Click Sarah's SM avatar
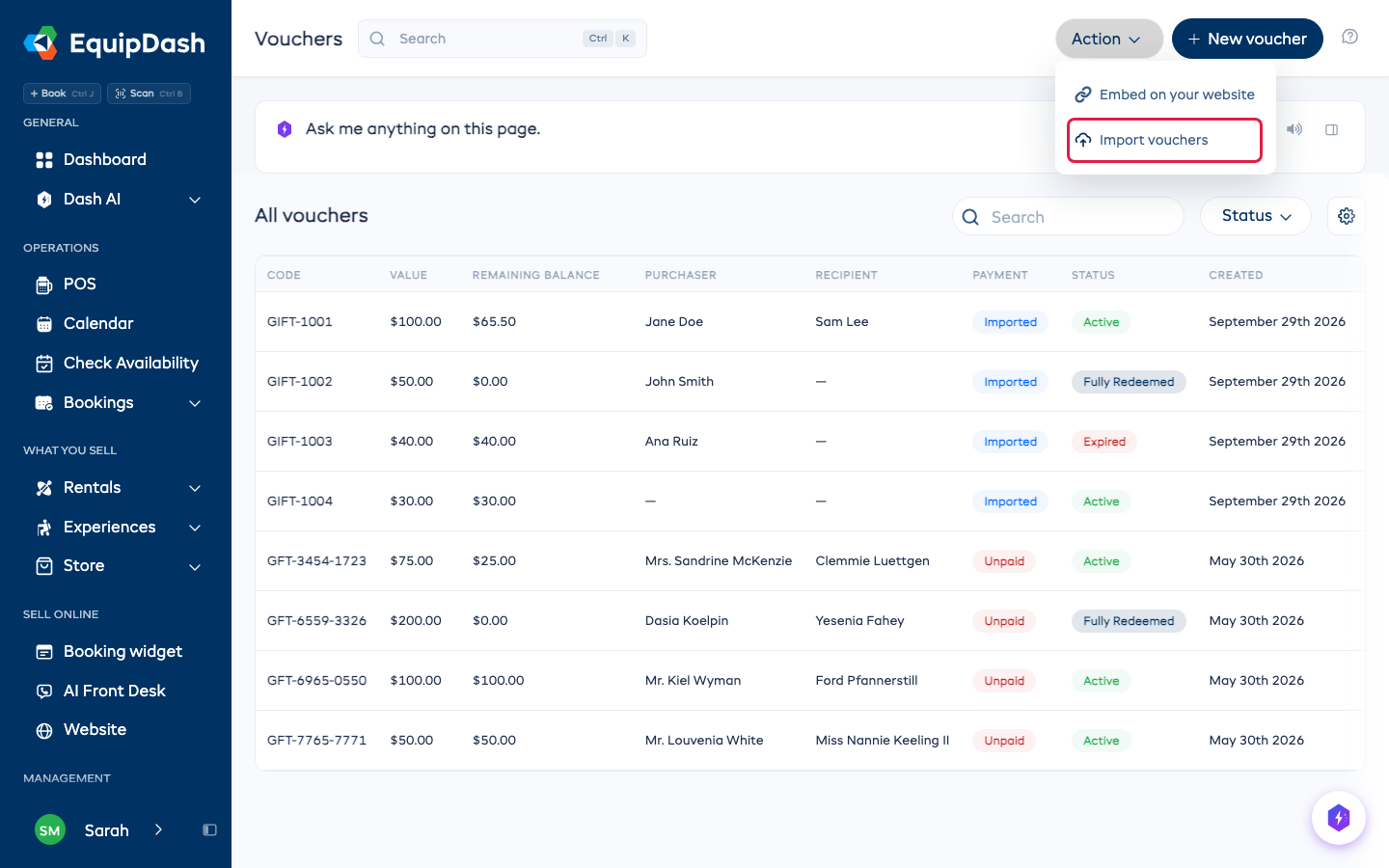 50,829
